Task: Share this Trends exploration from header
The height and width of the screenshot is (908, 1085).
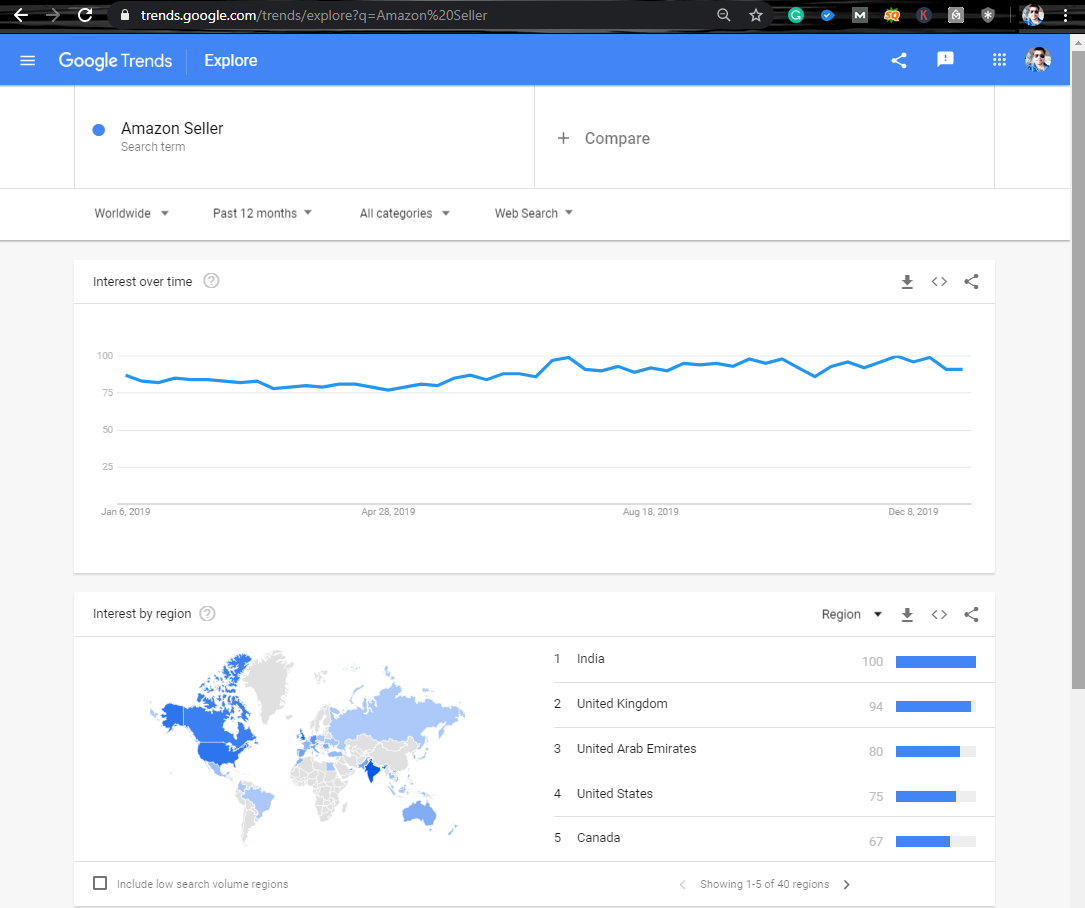Action: [x=899, y=60]
